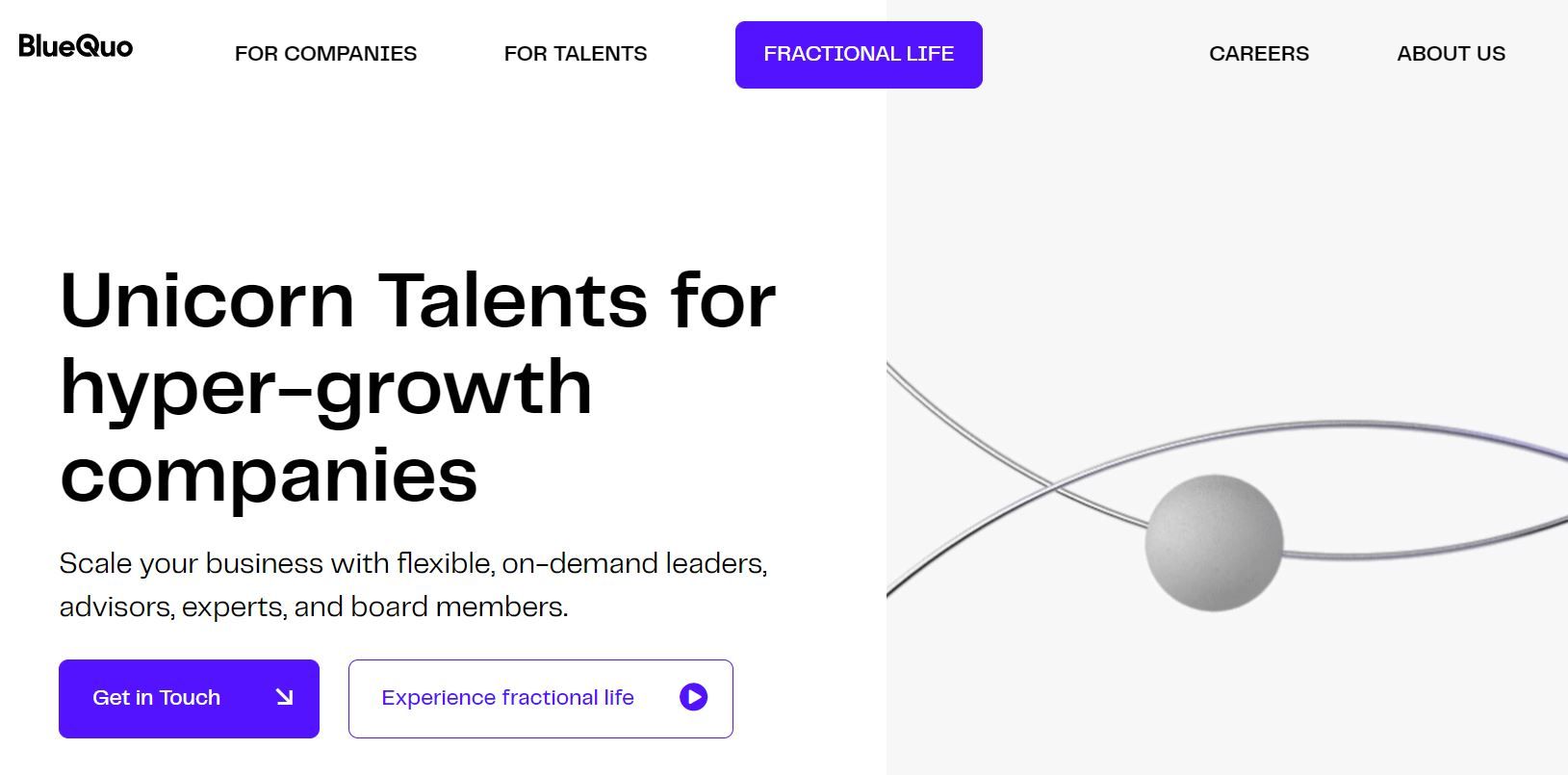This screenshot has width=1568, height=775.
Task: Click the BlueQuo logo
Action: [x=76, y=46]
